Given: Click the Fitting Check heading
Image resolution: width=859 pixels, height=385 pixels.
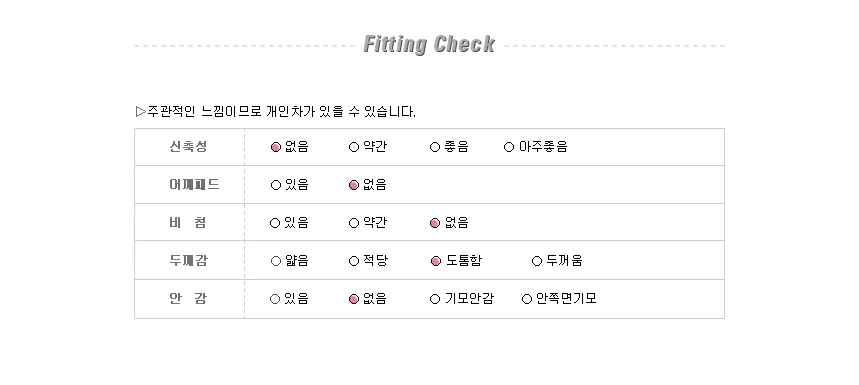Looking at the screenshot, I should click(x=429, y=44).
